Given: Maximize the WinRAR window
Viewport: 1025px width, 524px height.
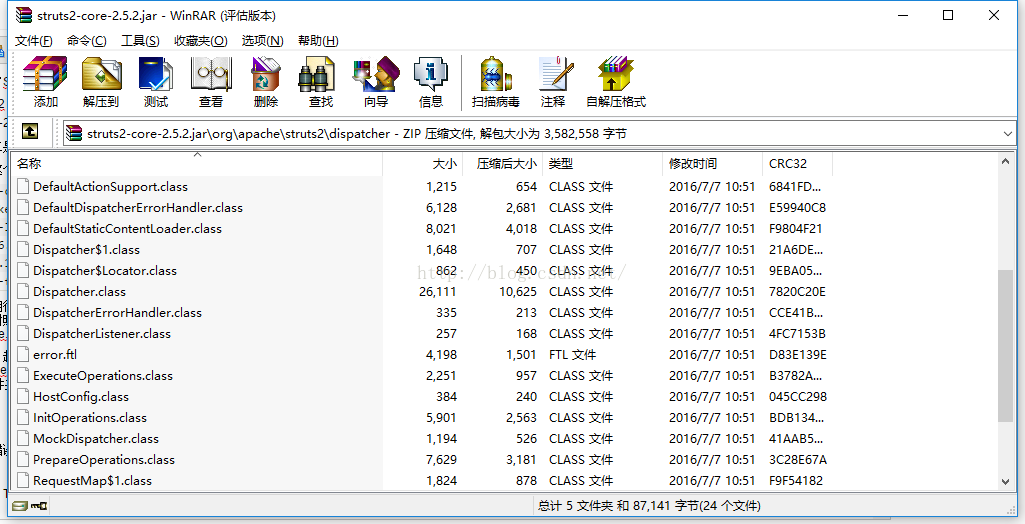Looking at the screenshot, I should 948,15.
